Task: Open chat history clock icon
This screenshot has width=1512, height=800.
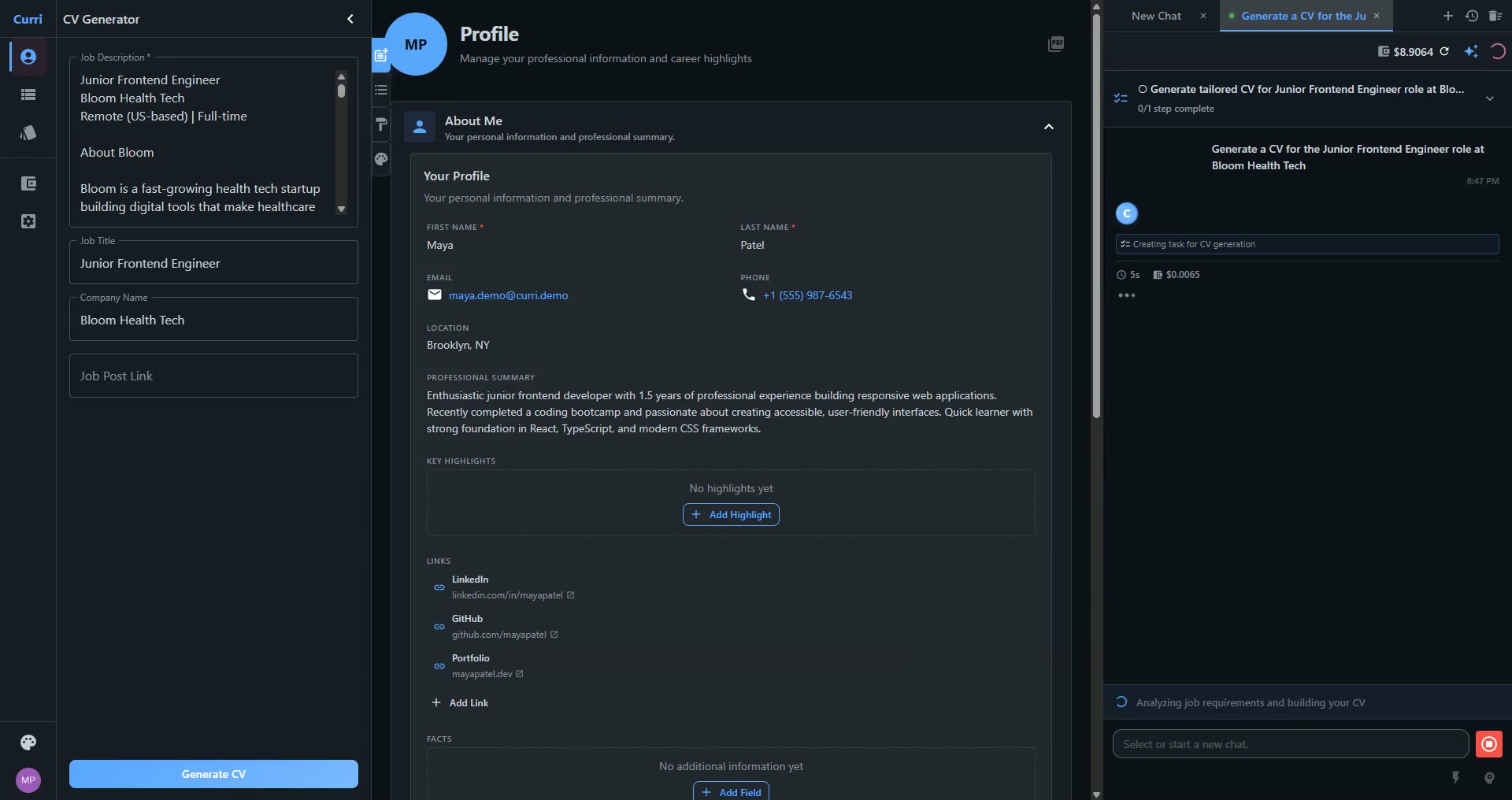Action: [1471, 16]
